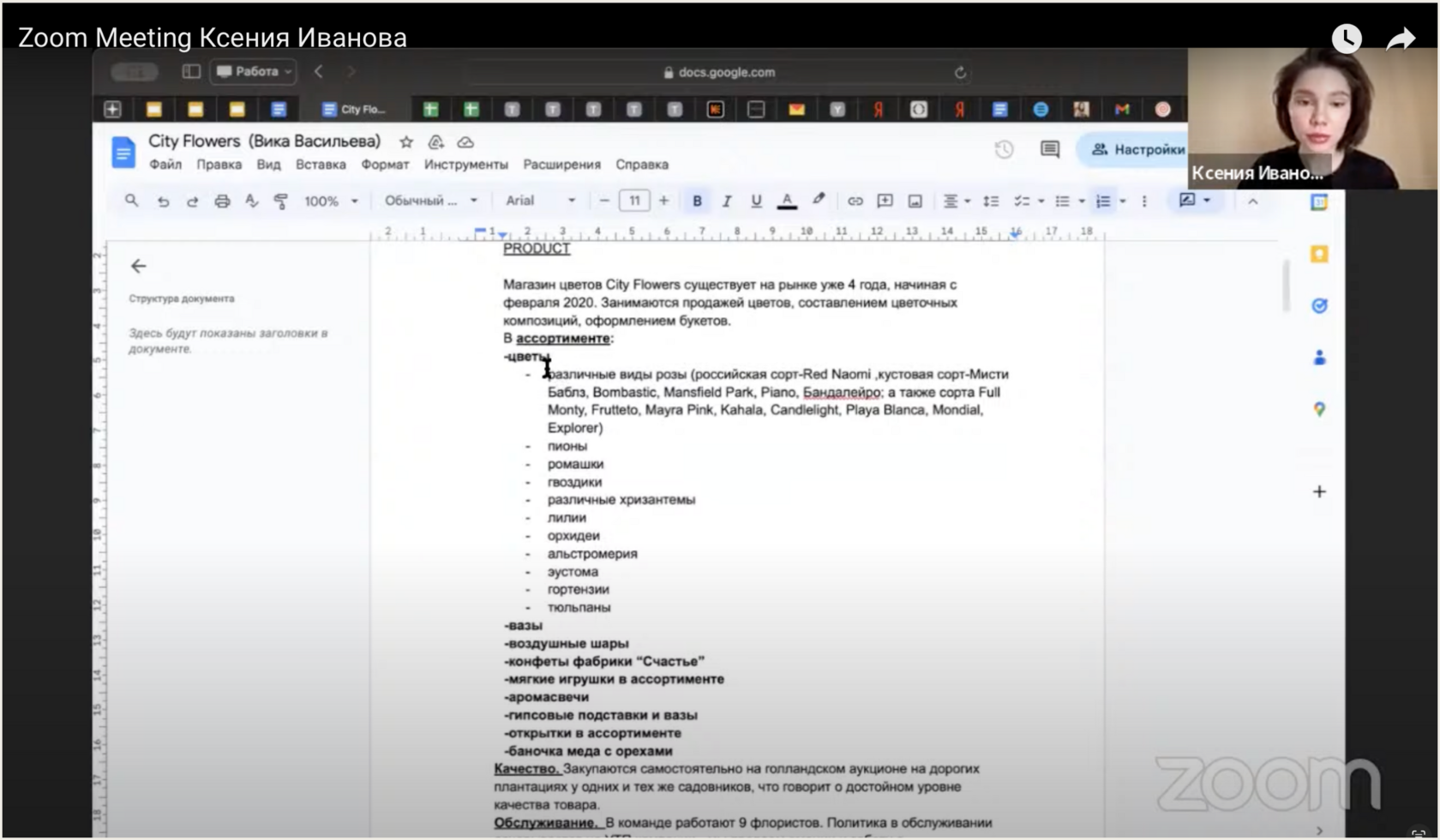The image size is (1440, 840).
Task: Open Google Maps in the side panel
Action: click(x=1319, y=410)
